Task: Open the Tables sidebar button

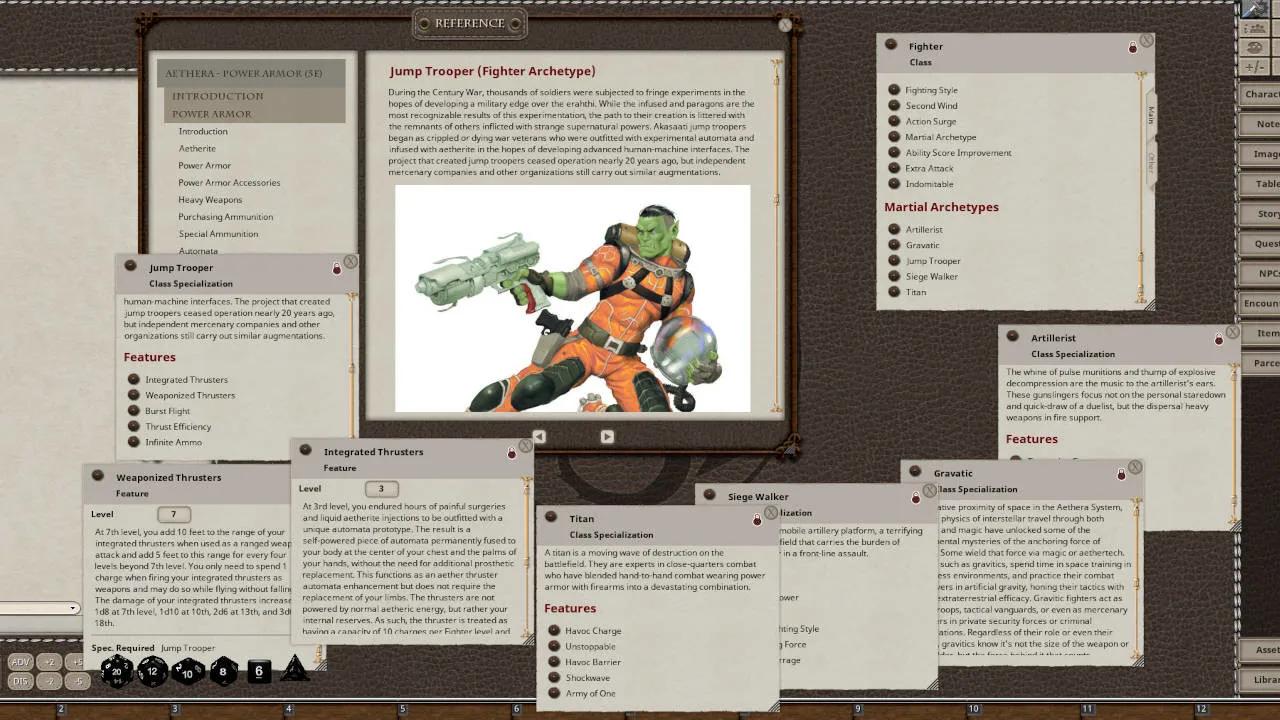Action: coord(1260,184)
